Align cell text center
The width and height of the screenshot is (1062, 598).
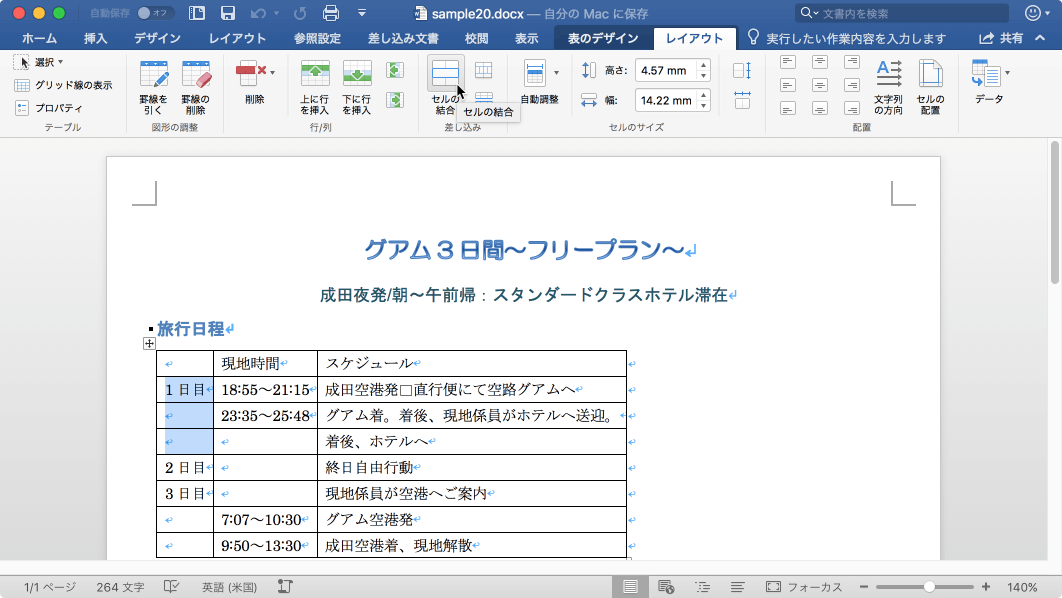820,85
